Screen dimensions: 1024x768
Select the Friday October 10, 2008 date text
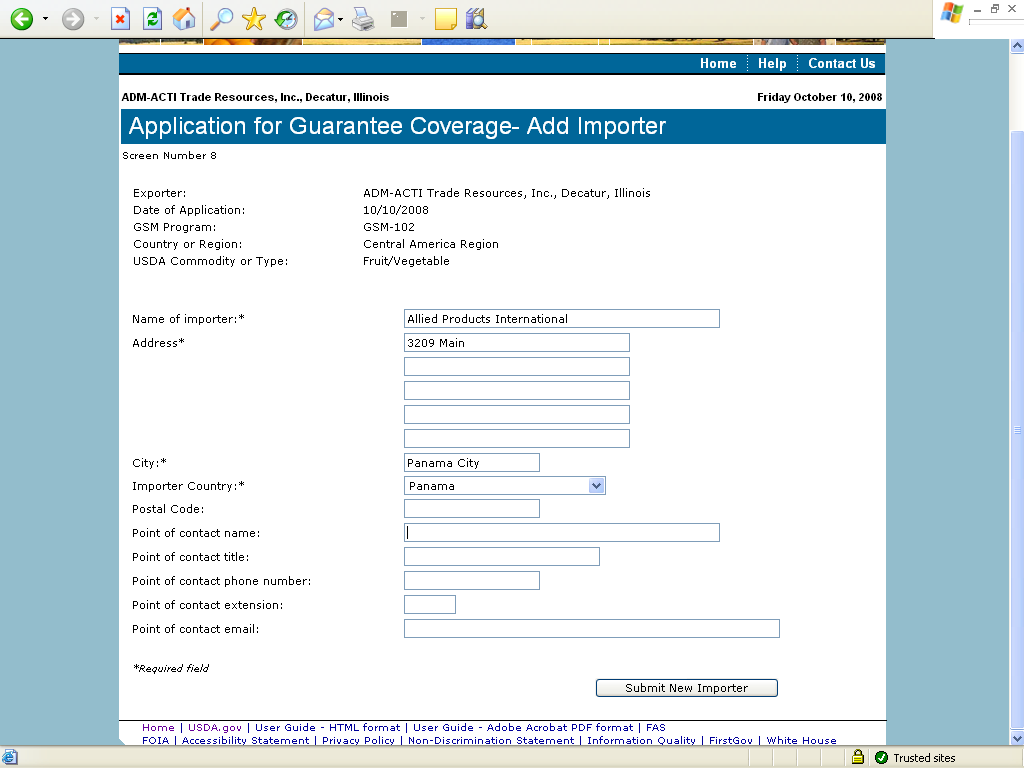[820, 97]
